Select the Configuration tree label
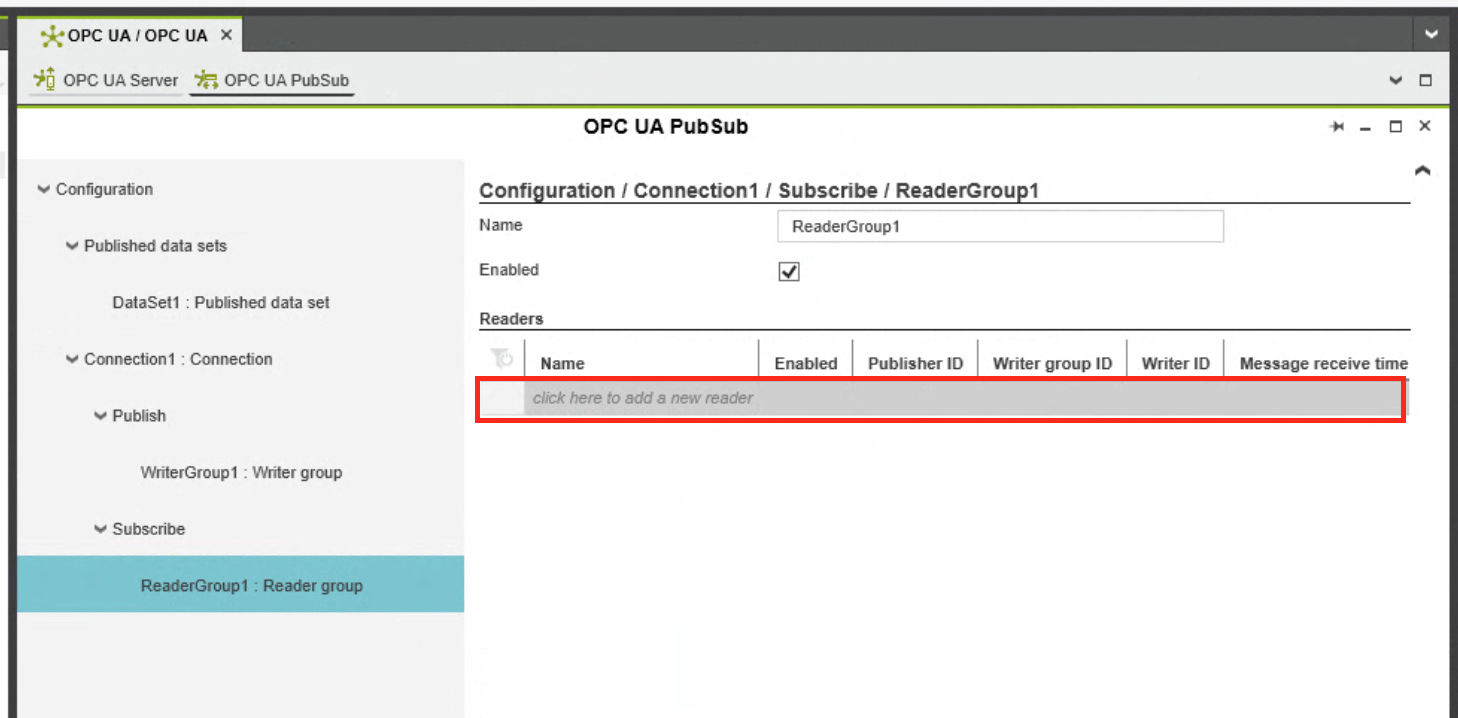The height and width of the screenshot is (718, 1458). [104, 189]
